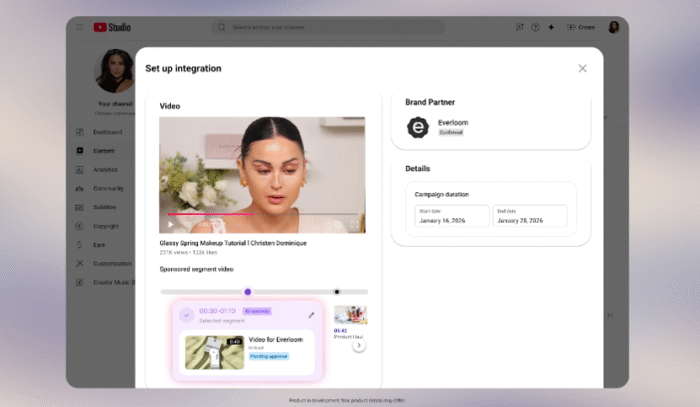Click the sparkle icon in the top bar
The width and height of the screenshot is (700, 407).
pos(551,27)
